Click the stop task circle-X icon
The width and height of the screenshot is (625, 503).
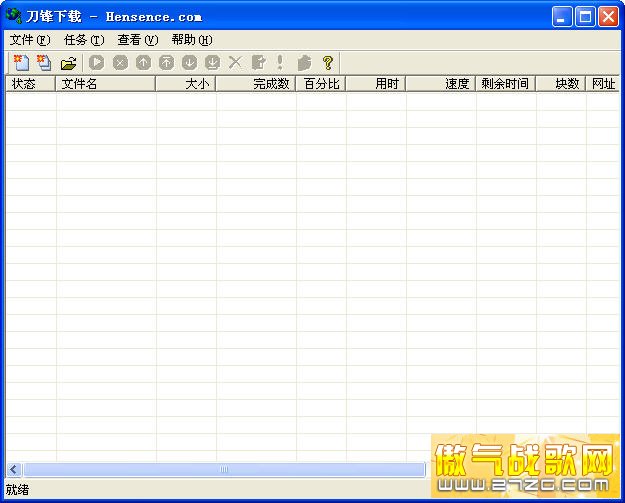click(x=120, y=63)
